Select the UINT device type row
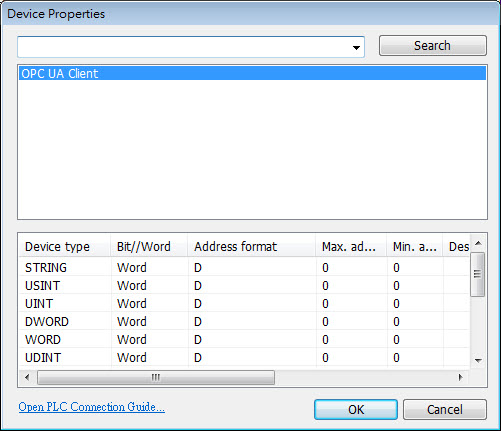The width and height of the screenshot is (501, 431). point(244,303)
